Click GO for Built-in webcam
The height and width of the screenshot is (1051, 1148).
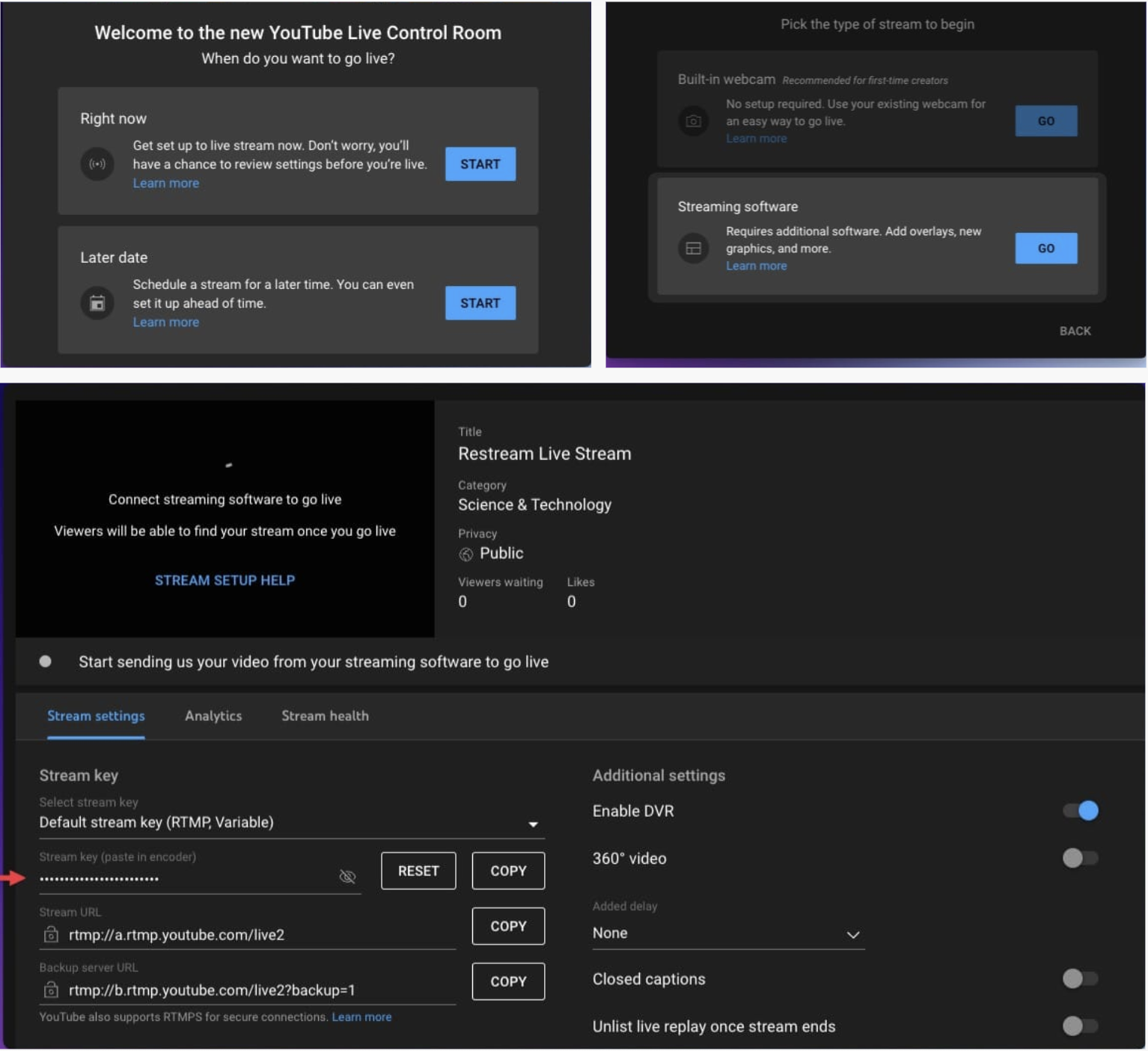pyautogui.click(x=1045, y=121)
